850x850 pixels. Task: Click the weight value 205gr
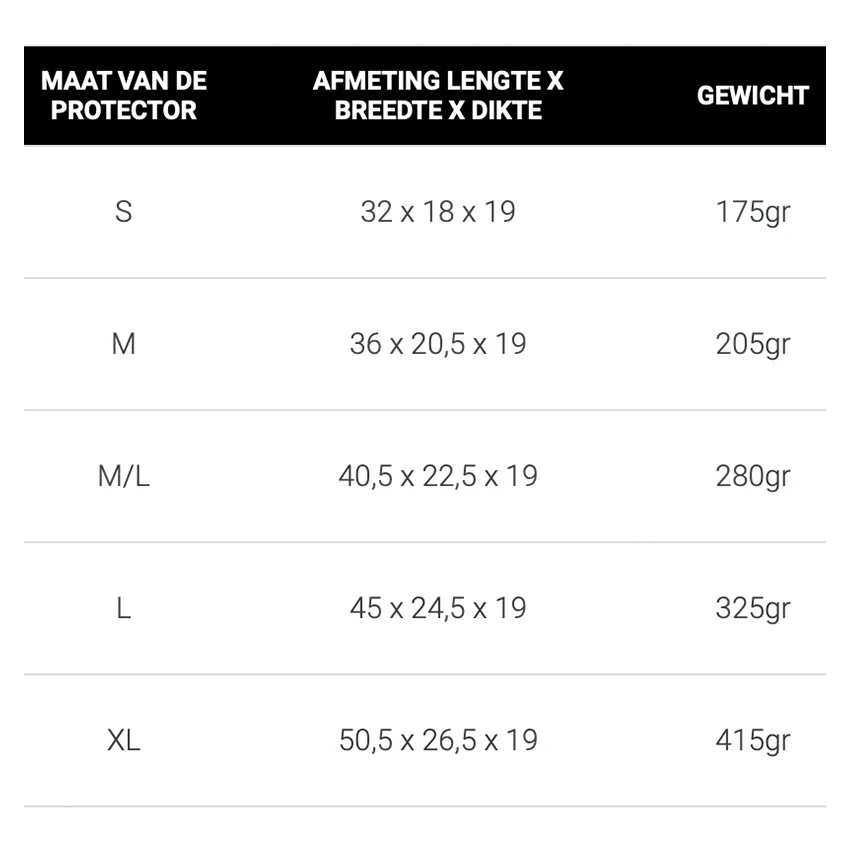[x=752, y=344]
